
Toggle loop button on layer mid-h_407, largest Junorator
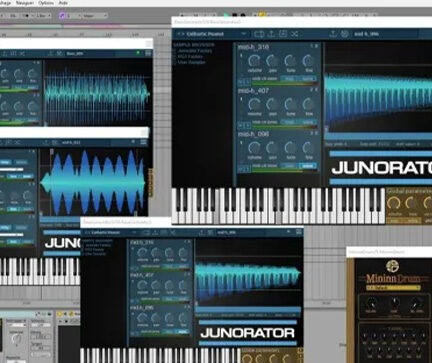pyautogui.click(x=290, y=122)
